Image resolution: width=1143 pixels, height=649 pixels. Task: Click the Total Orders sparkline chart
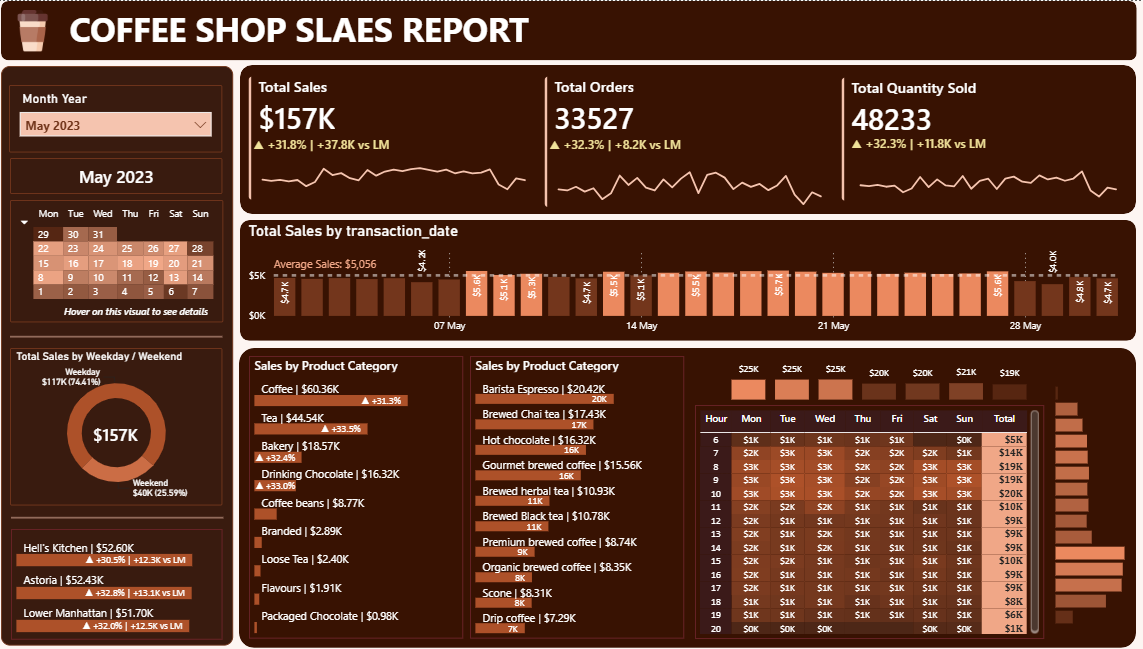(690, 187)
